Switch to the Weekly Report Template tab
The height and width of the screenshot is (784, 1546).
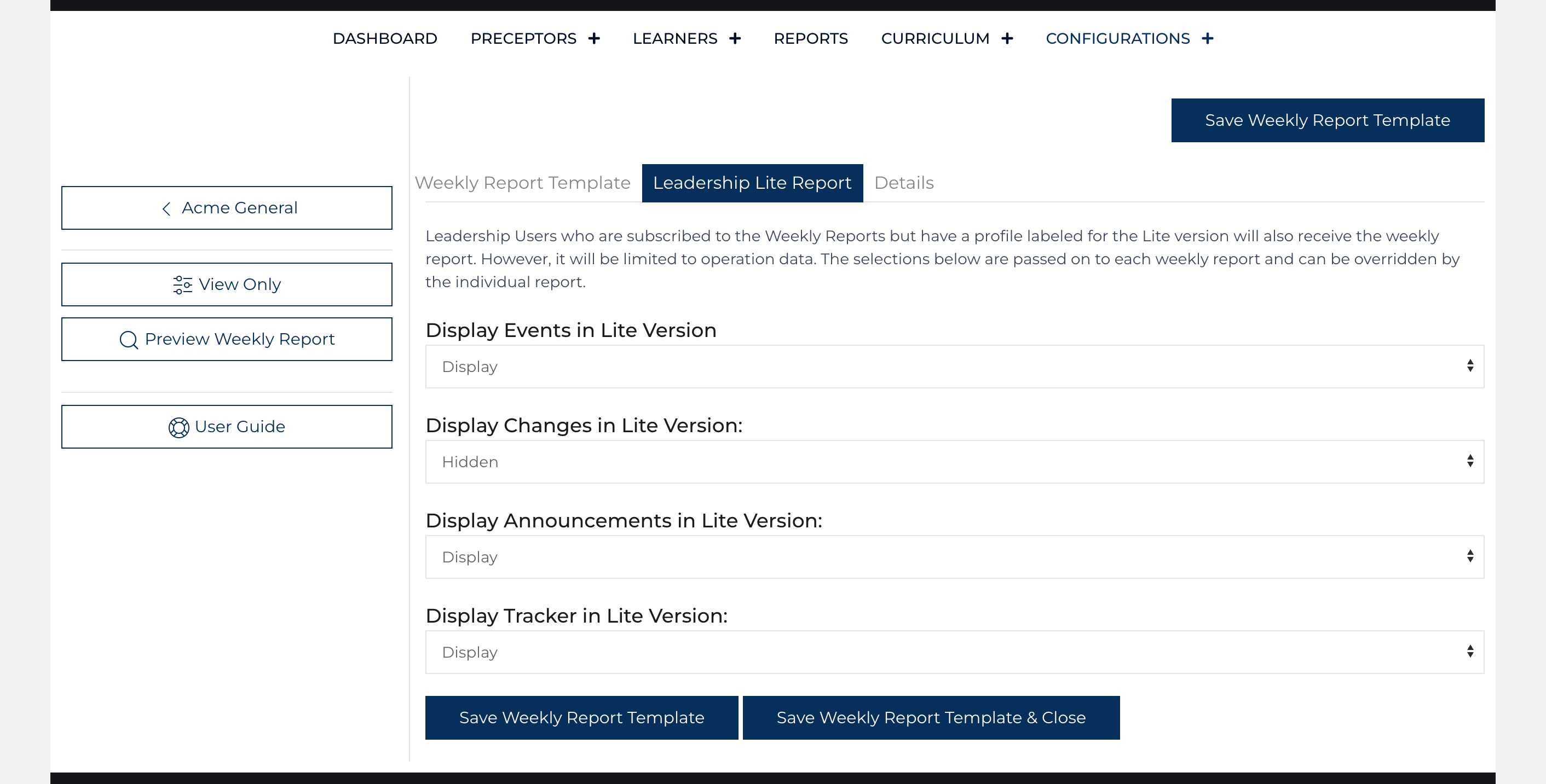click(x=522, y=183)
